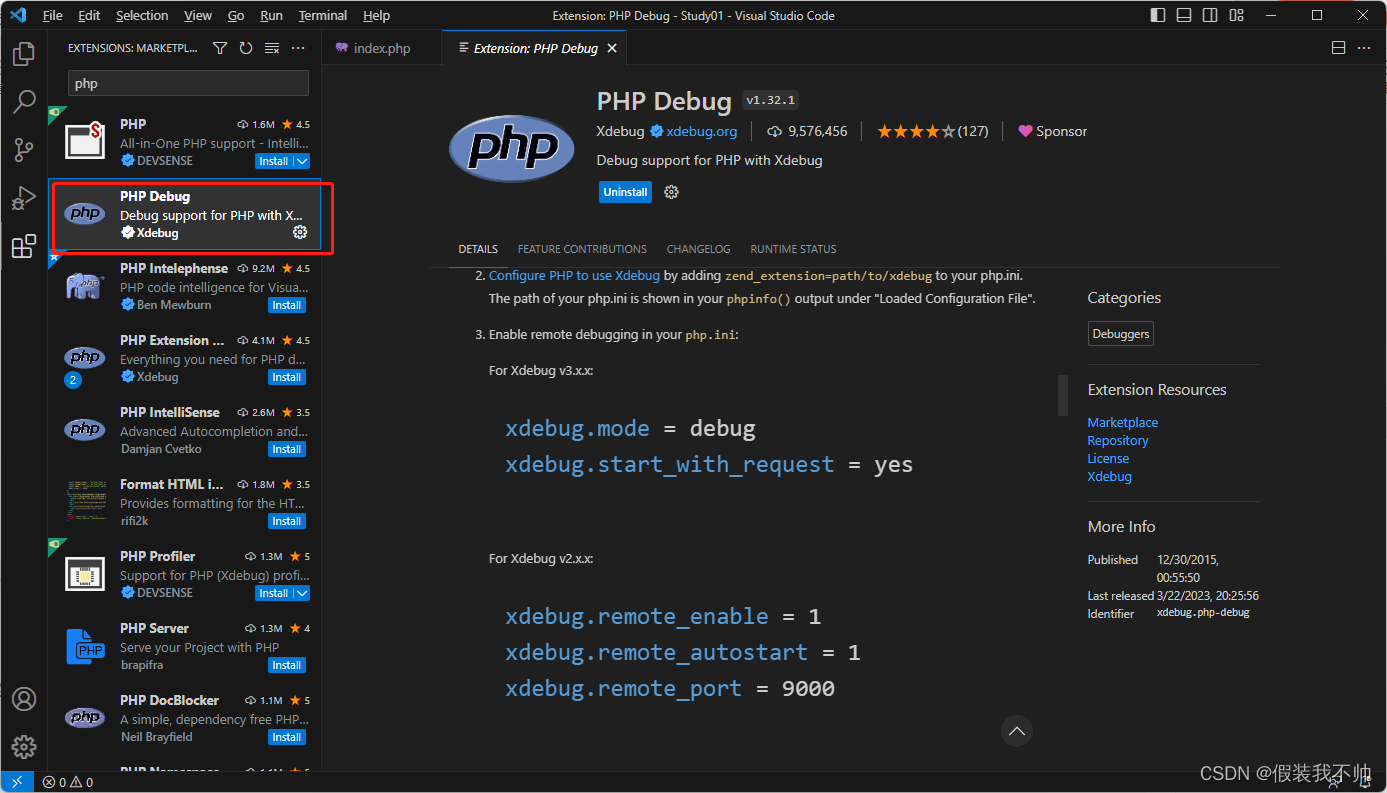1387x793 pixels.
Task: Toggle bottom panel layout icon
Action: (x=1184, y=15)
